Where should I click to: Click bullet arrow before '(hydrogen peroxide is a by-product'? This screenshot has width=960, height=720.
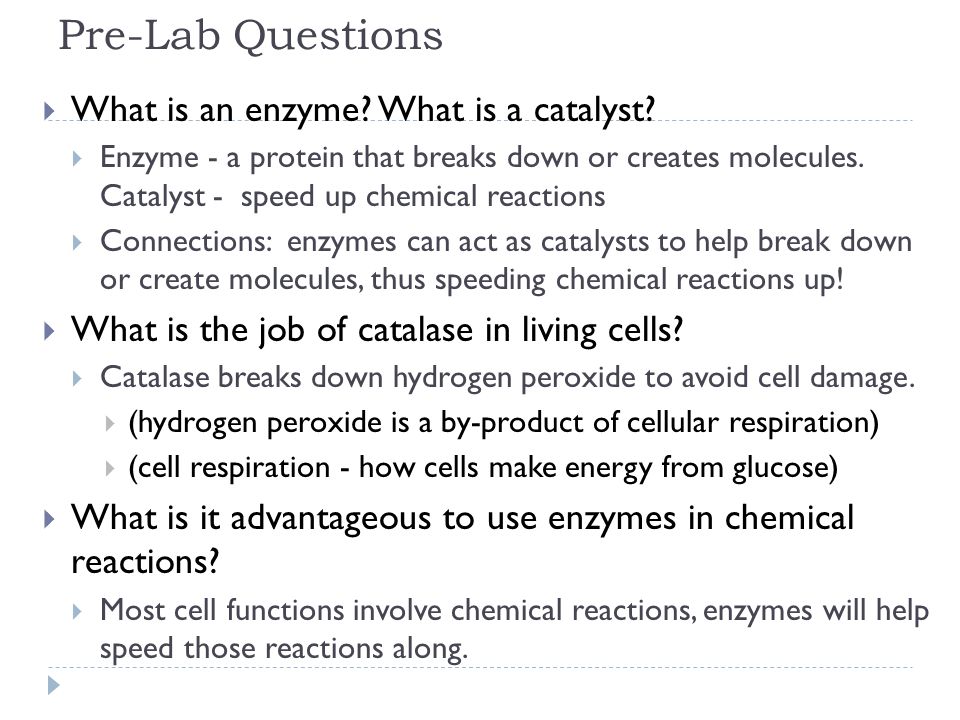click(x=110, y=424)
